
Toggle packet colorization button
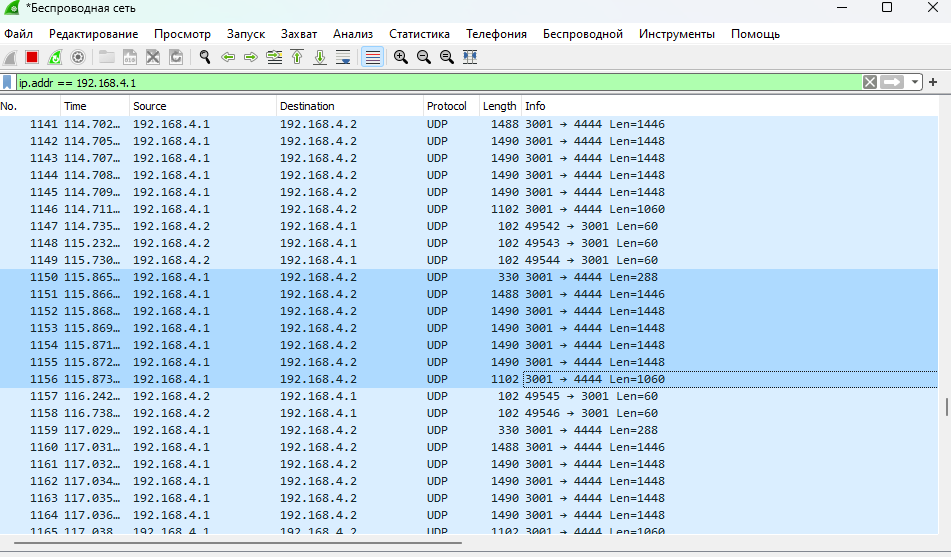pos(372,57)
